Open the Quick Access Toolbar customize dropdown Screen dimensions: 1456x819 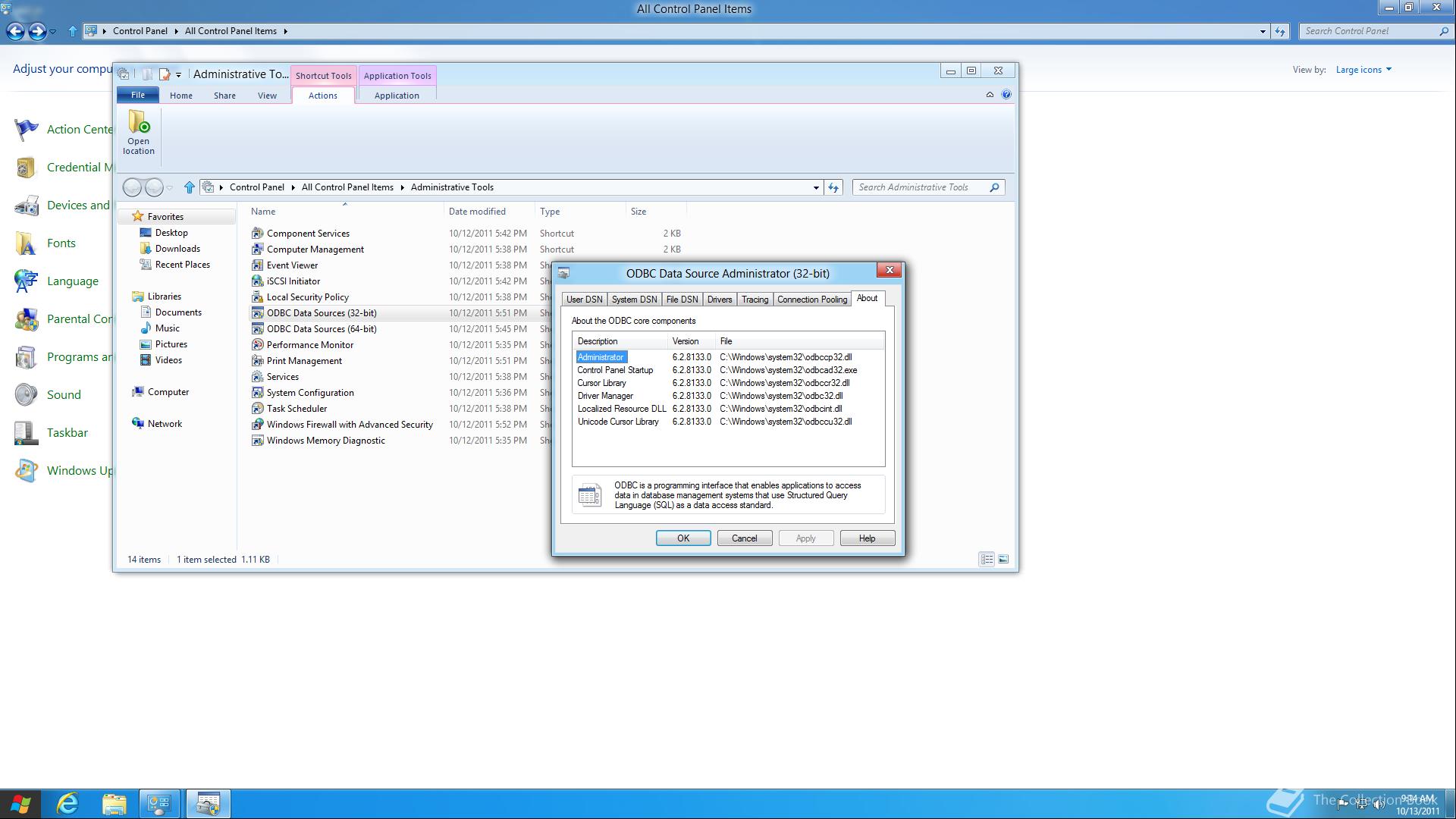[179, 74]
